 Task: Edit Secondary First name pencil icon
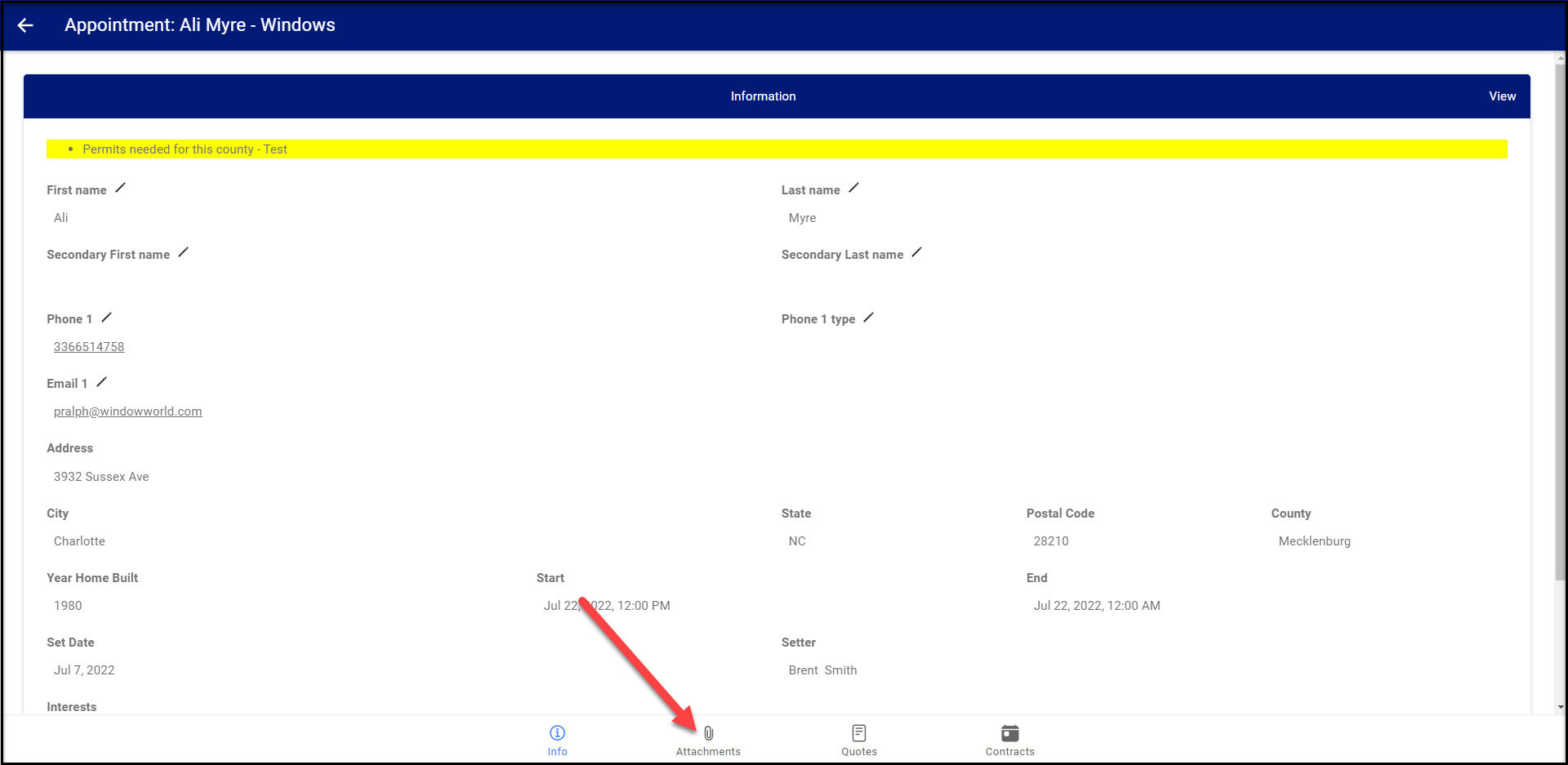183,252
